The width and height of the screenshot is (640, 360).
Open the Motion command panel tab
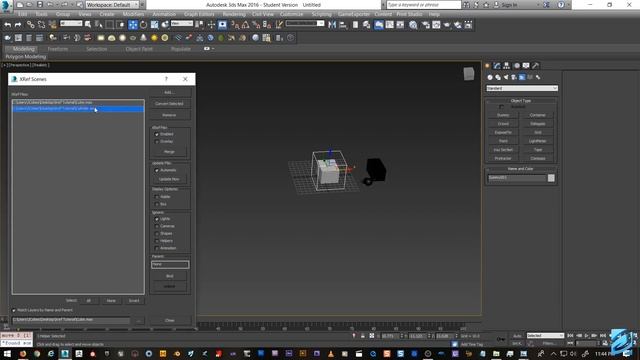[x=516, y=66]
